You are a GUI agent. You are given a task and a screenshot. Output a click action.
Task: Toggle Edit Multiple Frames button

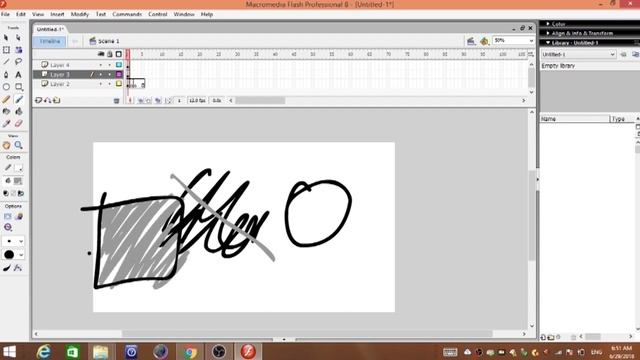(x=158, y=100)
